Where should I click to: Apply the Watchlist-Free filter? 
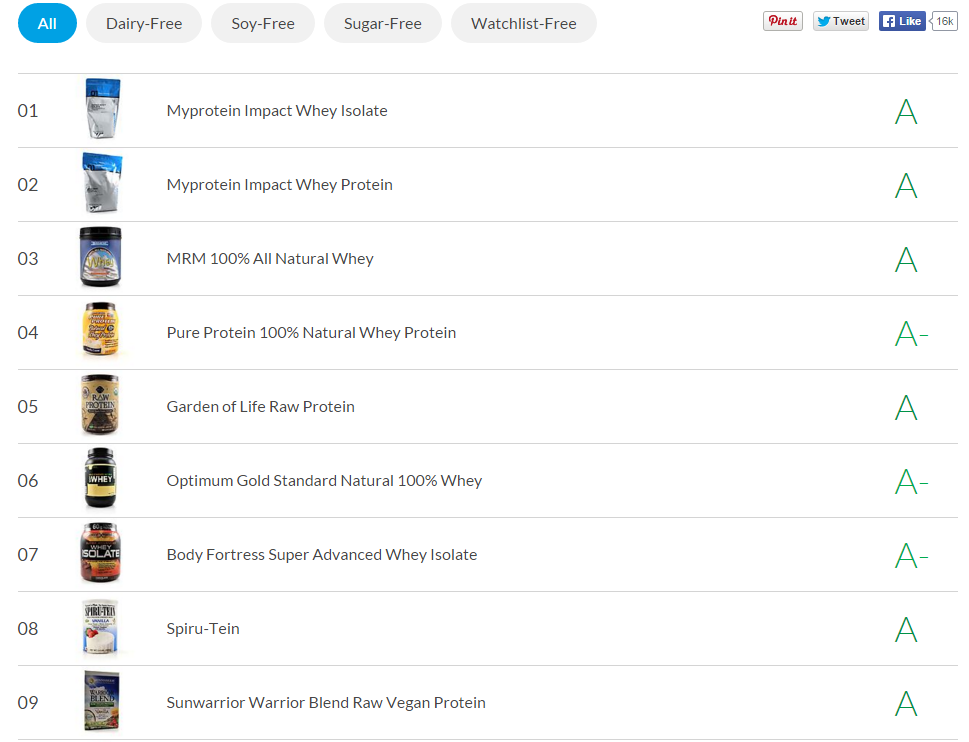523,23
